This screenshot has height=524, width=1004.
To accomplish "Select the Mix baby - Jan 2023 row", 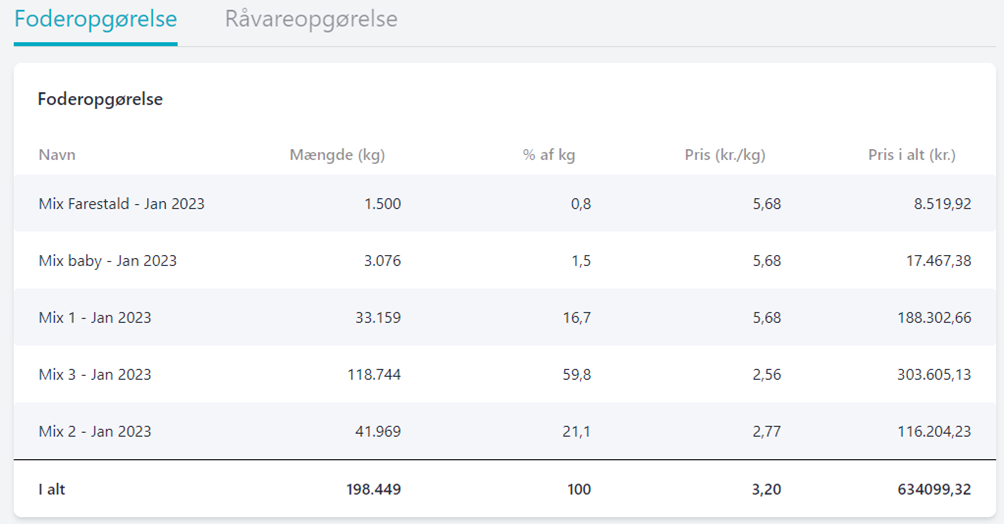I will pyautogui.click(x=107, y=261).
